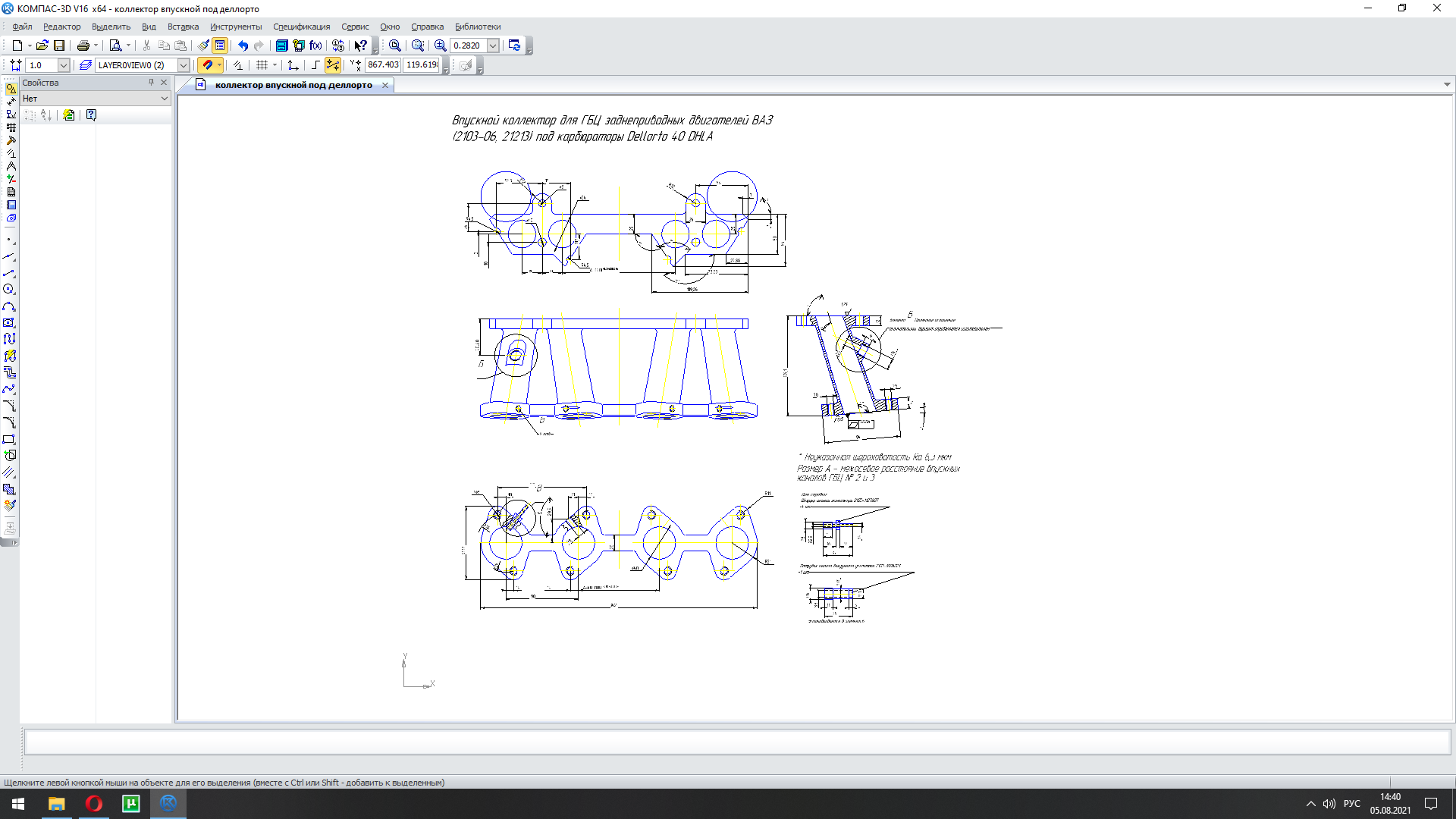Open the Нет object dropdown in Properties
Viewport: 1456px width, 819px height.
pos(96,99)
